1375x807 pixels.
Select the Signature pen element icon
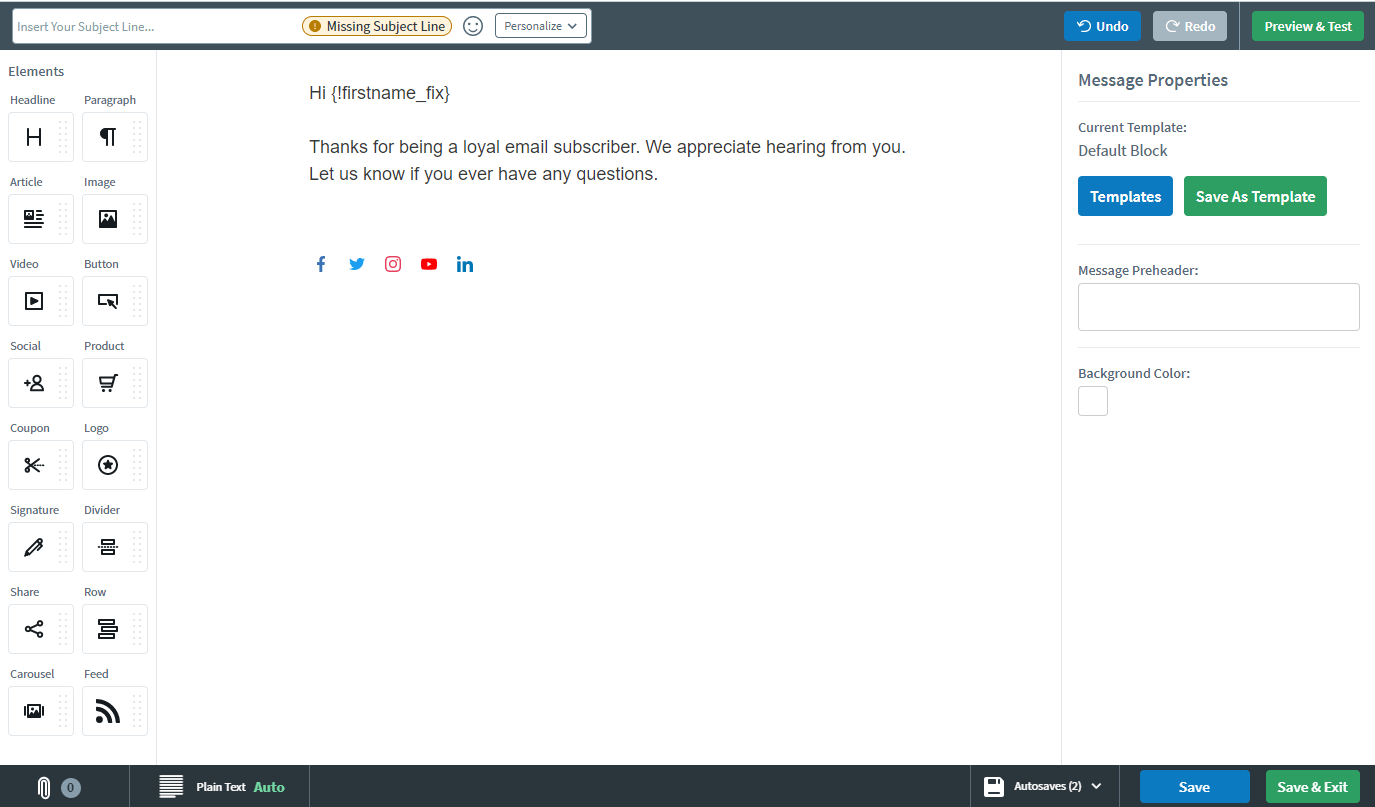[34, 547]
